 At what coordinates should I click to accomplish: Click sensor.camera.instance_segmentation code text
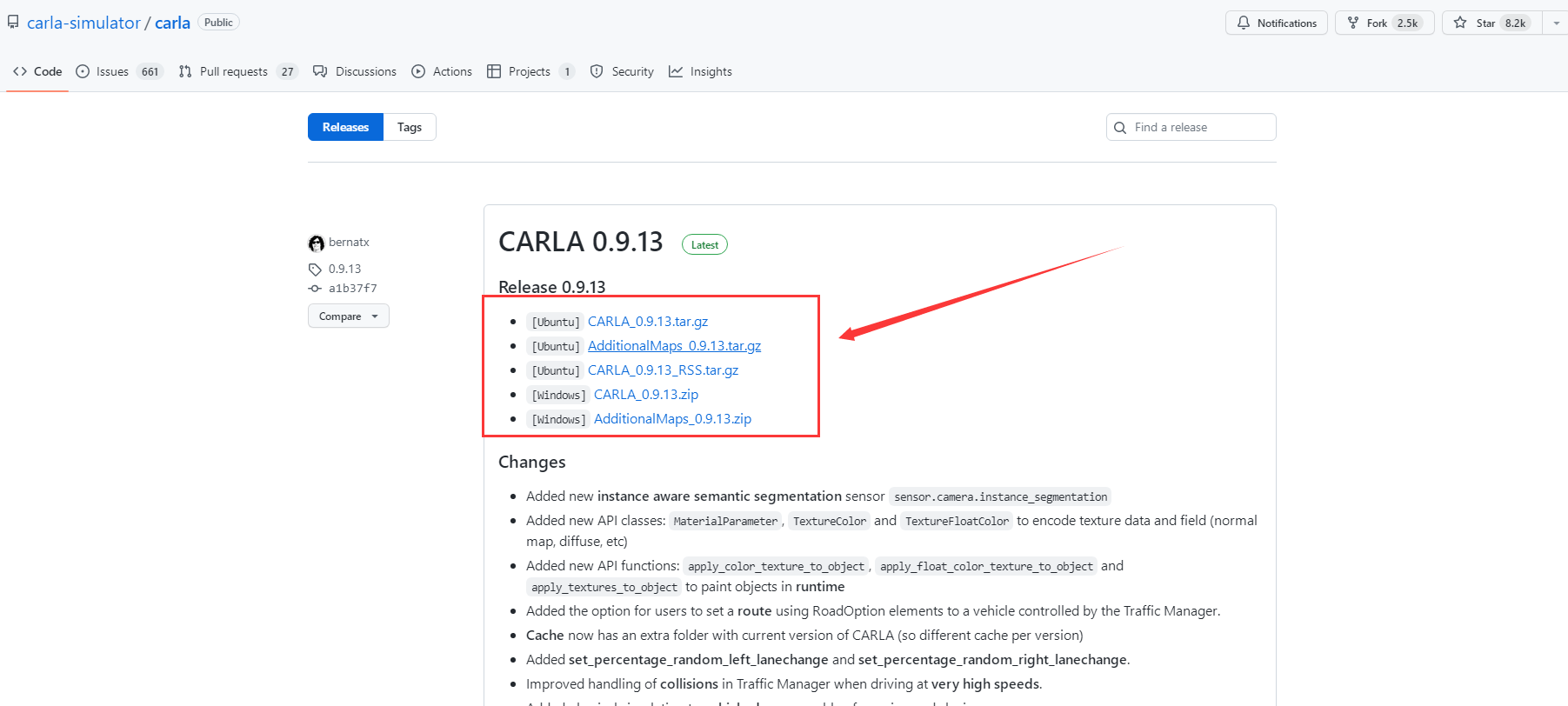[x=1000, y=496]
